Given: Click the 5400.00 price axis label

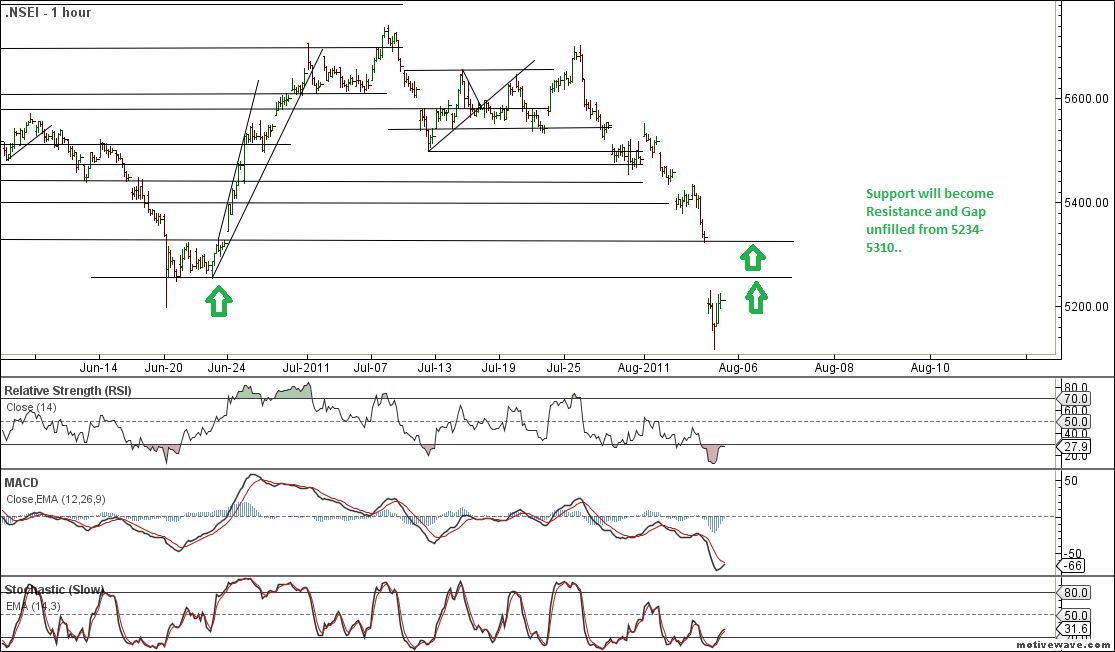Looking at the screenshot, I should (x=1085, y=203).
